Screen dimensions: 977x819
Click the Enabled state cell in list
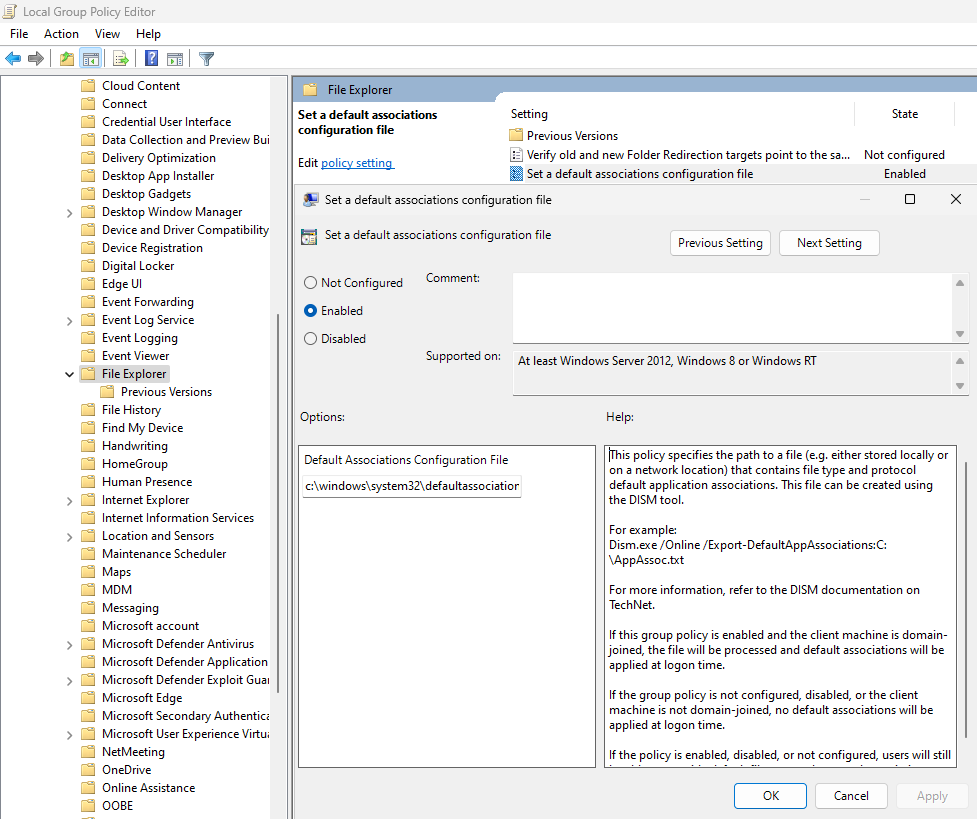[x=905, y=174]
